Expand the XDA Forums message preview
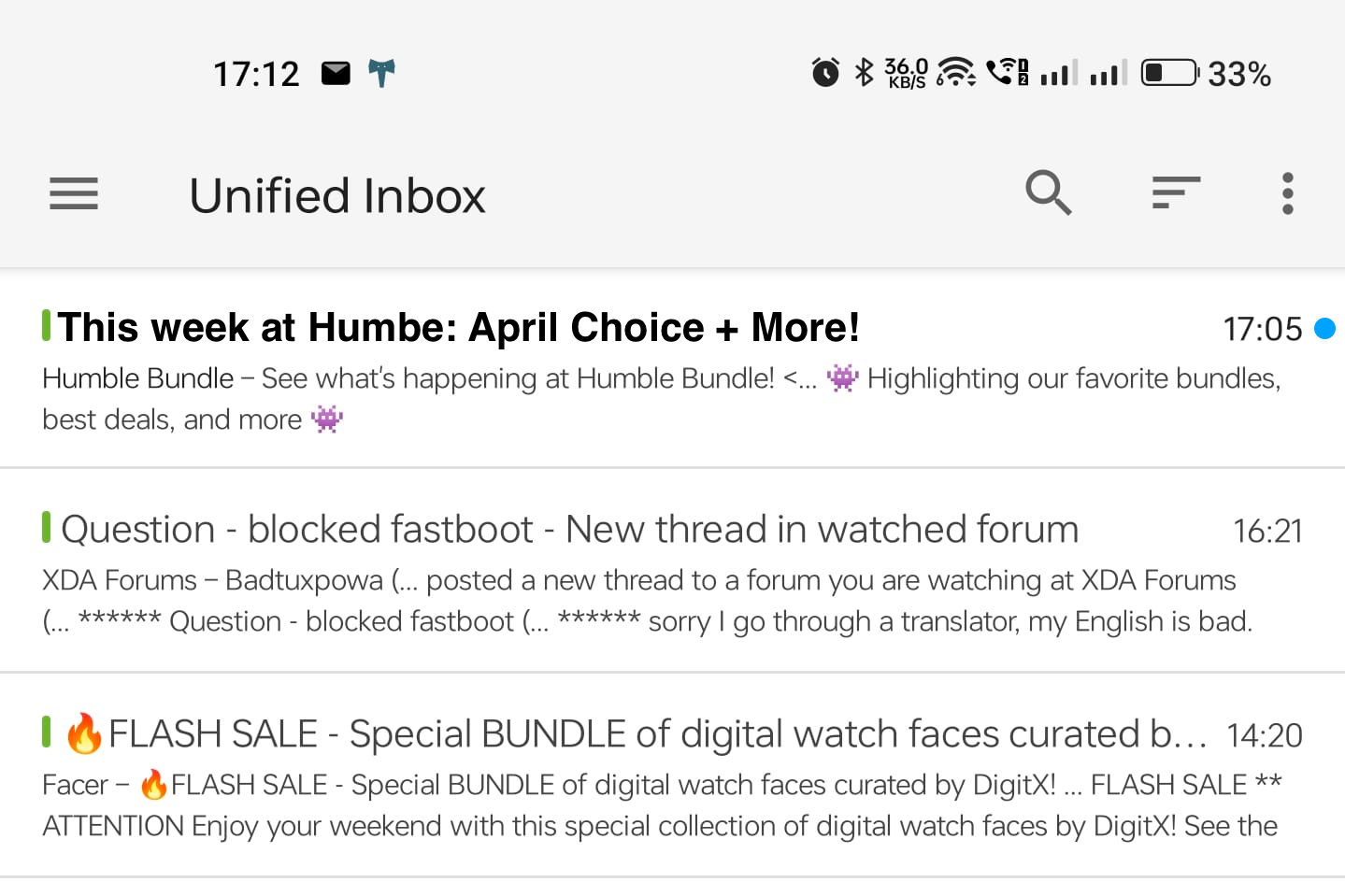This screenshot has width=1345, height=896. point(654,599)
